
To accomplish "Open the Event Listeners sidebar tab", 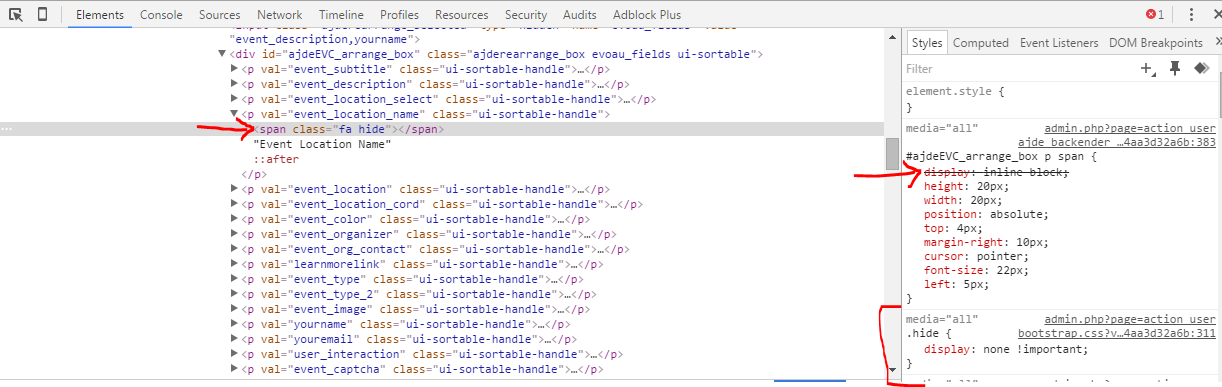I will tap(1059, 43).
